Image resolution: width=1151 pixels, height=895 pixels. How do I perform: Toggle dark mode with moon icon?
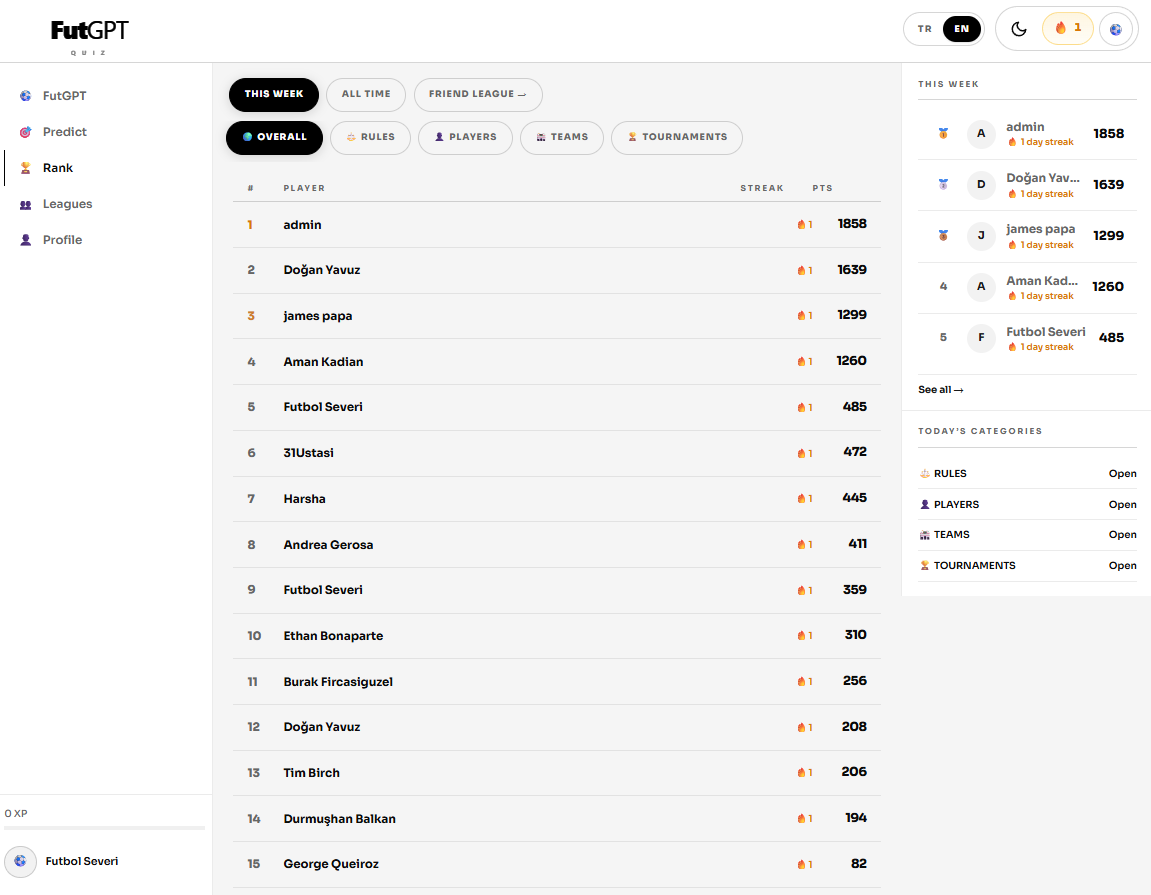point(1019,29)
